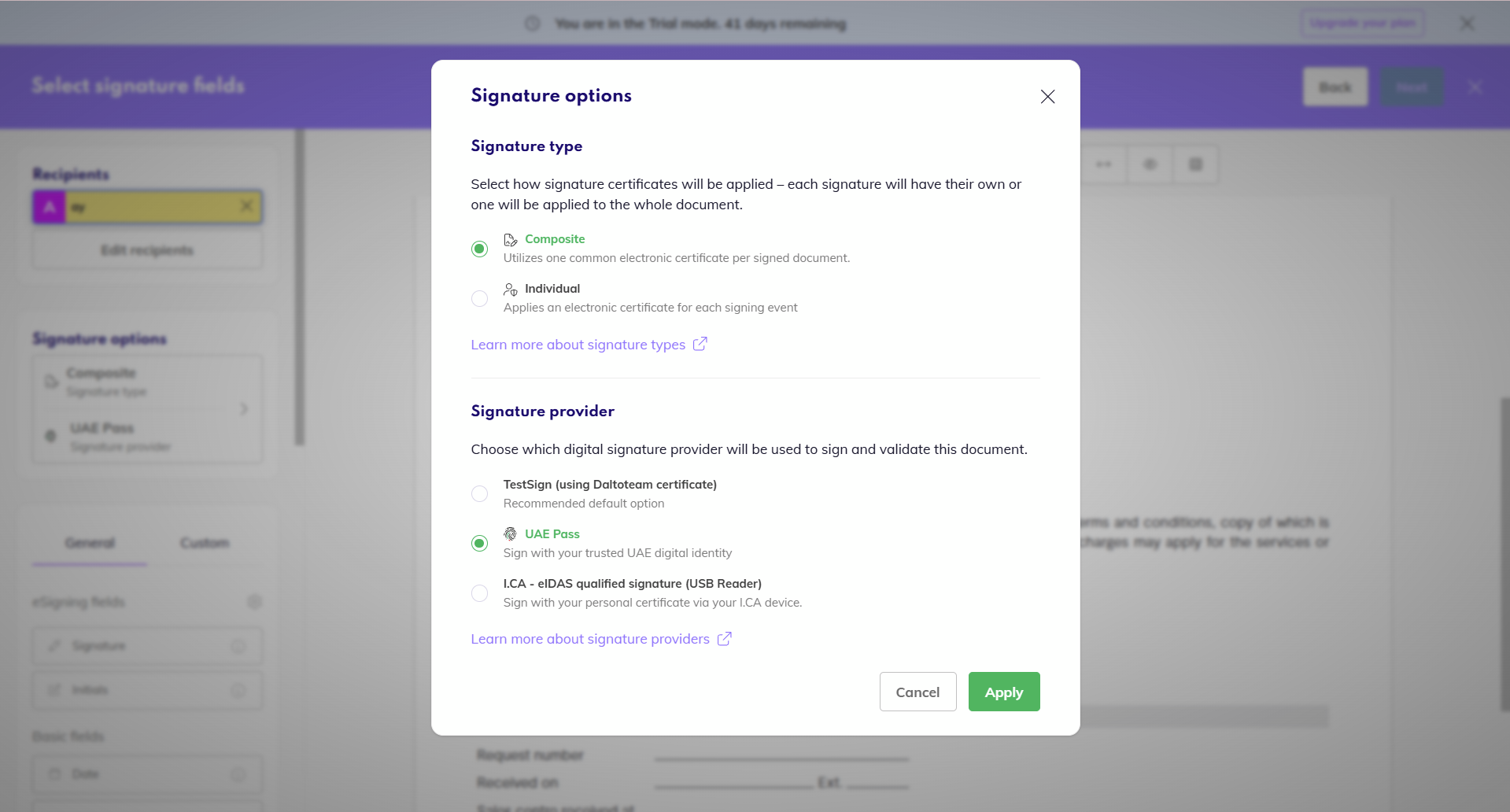Viewport: 1510px width, 812px height.
Task: Click the Individual person icon
Action: click(510, 289)
